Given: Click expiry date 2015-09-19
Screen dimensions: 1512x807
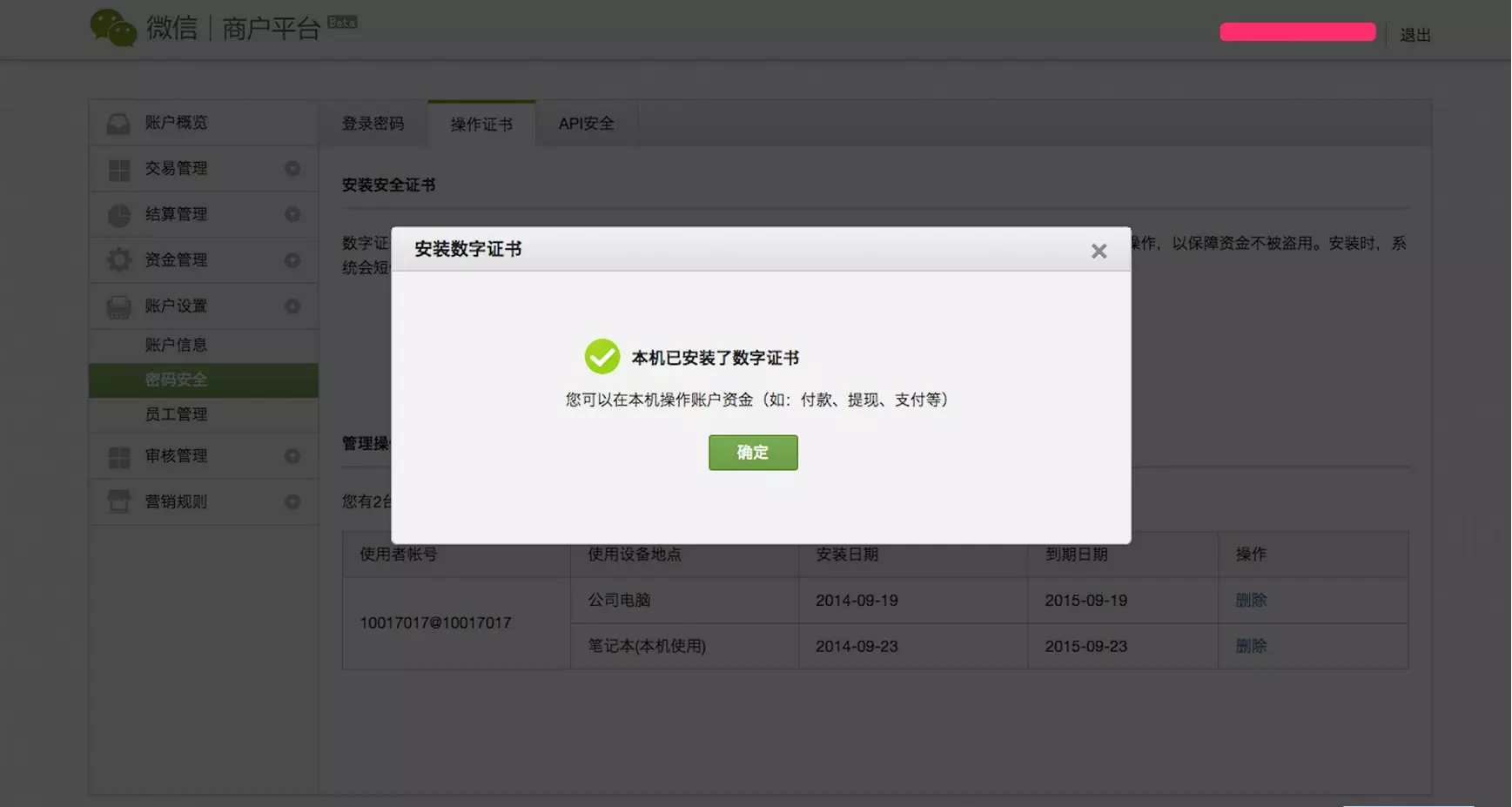Looking at the screenshot, I should pyautogui.click(x=1085, y=601).
